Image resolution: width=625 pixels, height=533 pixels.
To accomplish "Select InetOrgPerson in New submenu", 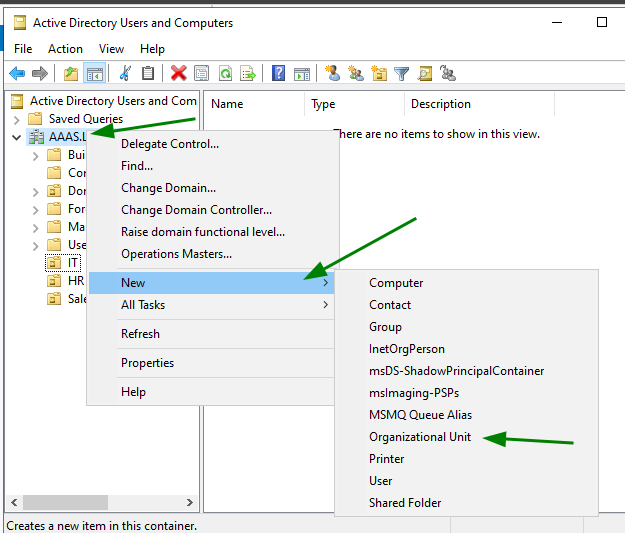I will [466, 349].
